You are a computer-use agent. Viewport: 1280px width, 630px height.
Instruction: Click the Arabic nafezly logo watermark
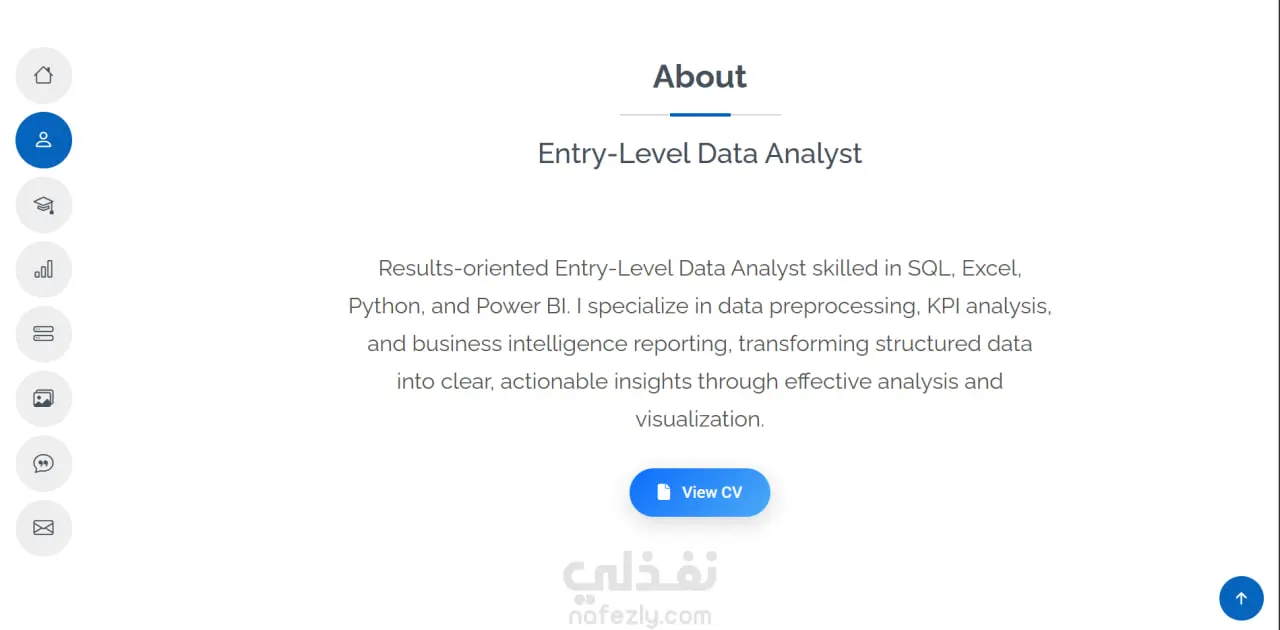tap(640, 573)
